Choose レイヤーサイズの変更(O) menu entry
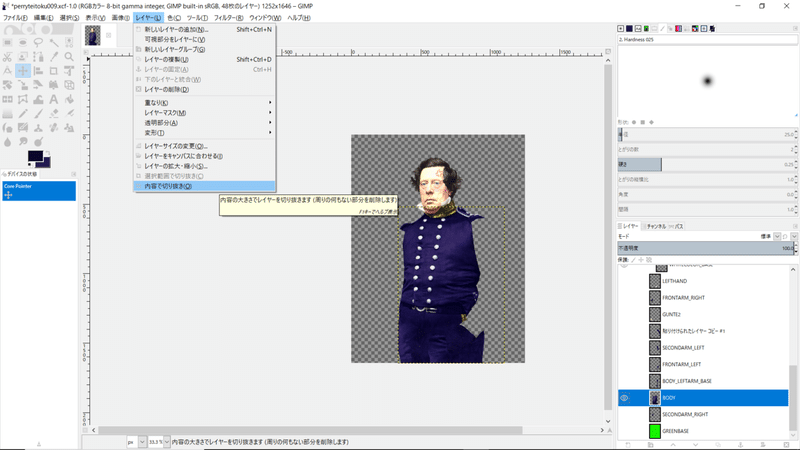This screenshot has width=800, height=450. [204, 146]
